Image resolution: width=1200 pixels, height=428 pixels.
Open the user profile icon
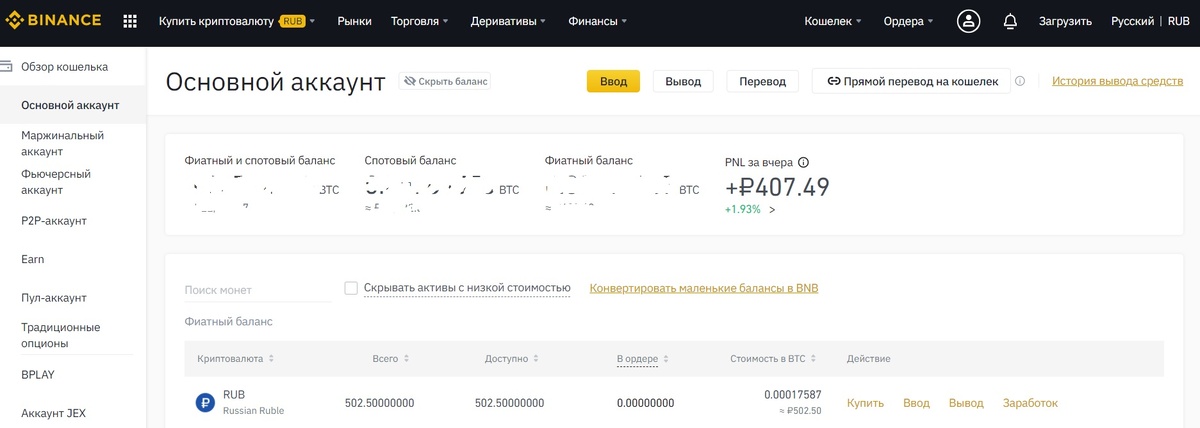(968, 21)
